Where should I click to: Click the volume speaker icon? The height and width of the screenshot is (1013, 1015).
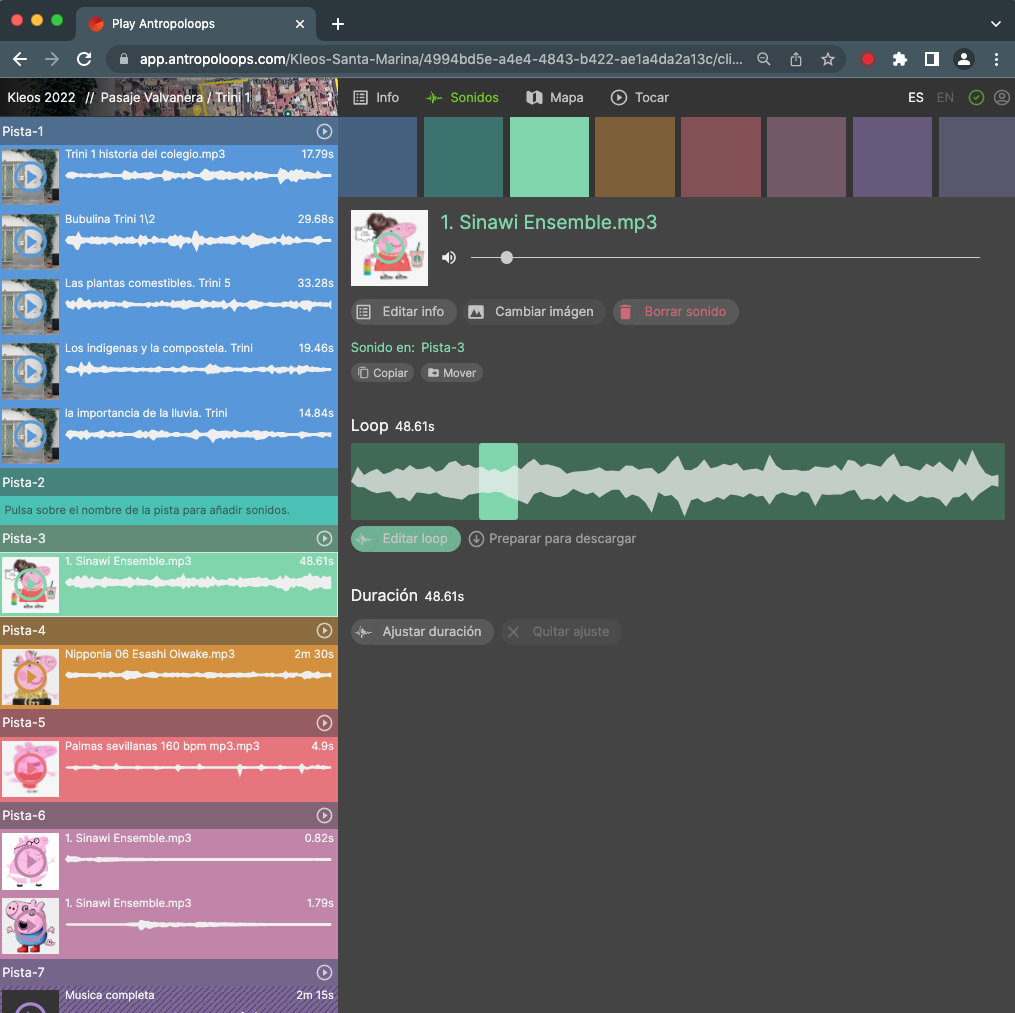click(x=449, y=258)
